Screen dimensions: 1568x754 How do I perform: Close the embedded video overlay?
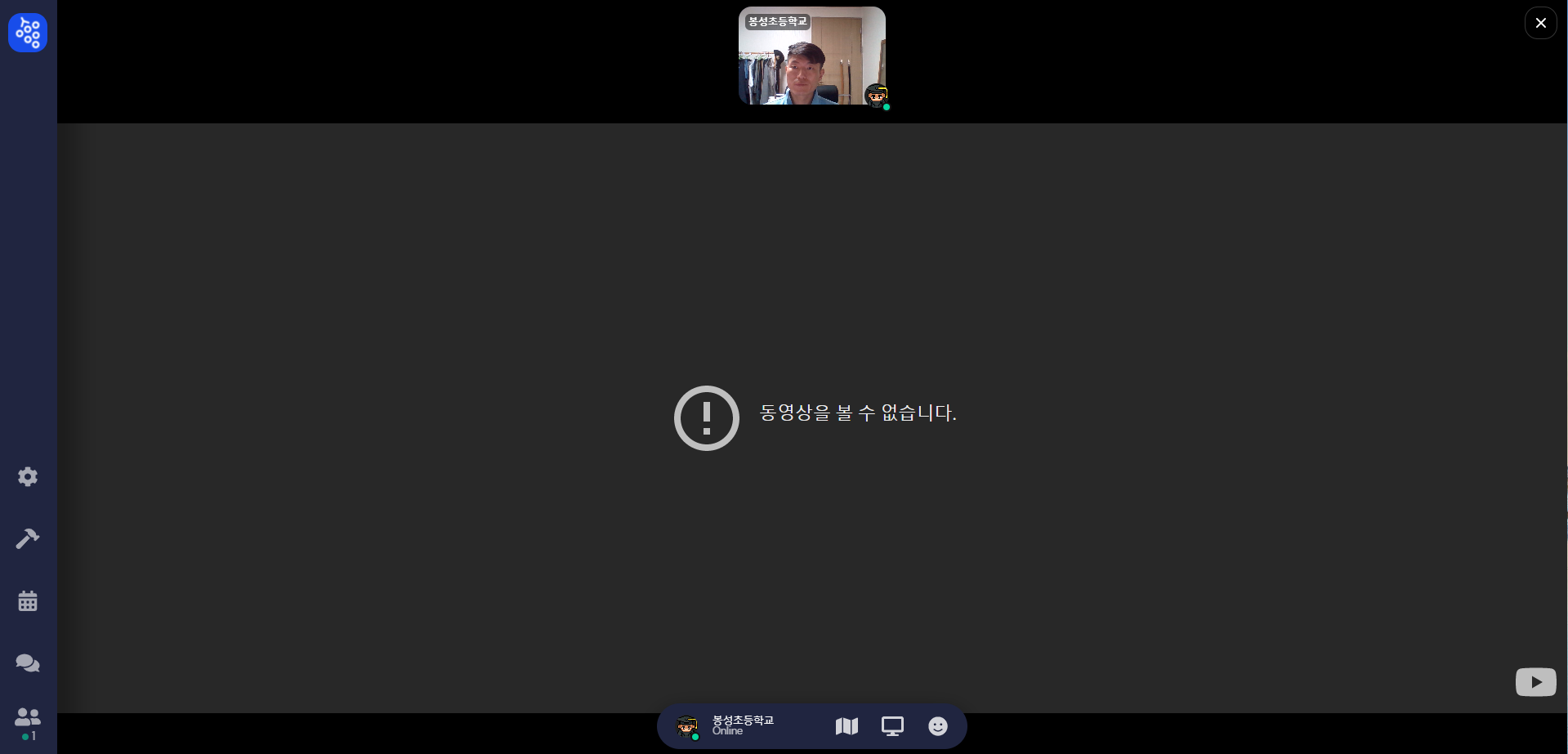(1540, 23)
